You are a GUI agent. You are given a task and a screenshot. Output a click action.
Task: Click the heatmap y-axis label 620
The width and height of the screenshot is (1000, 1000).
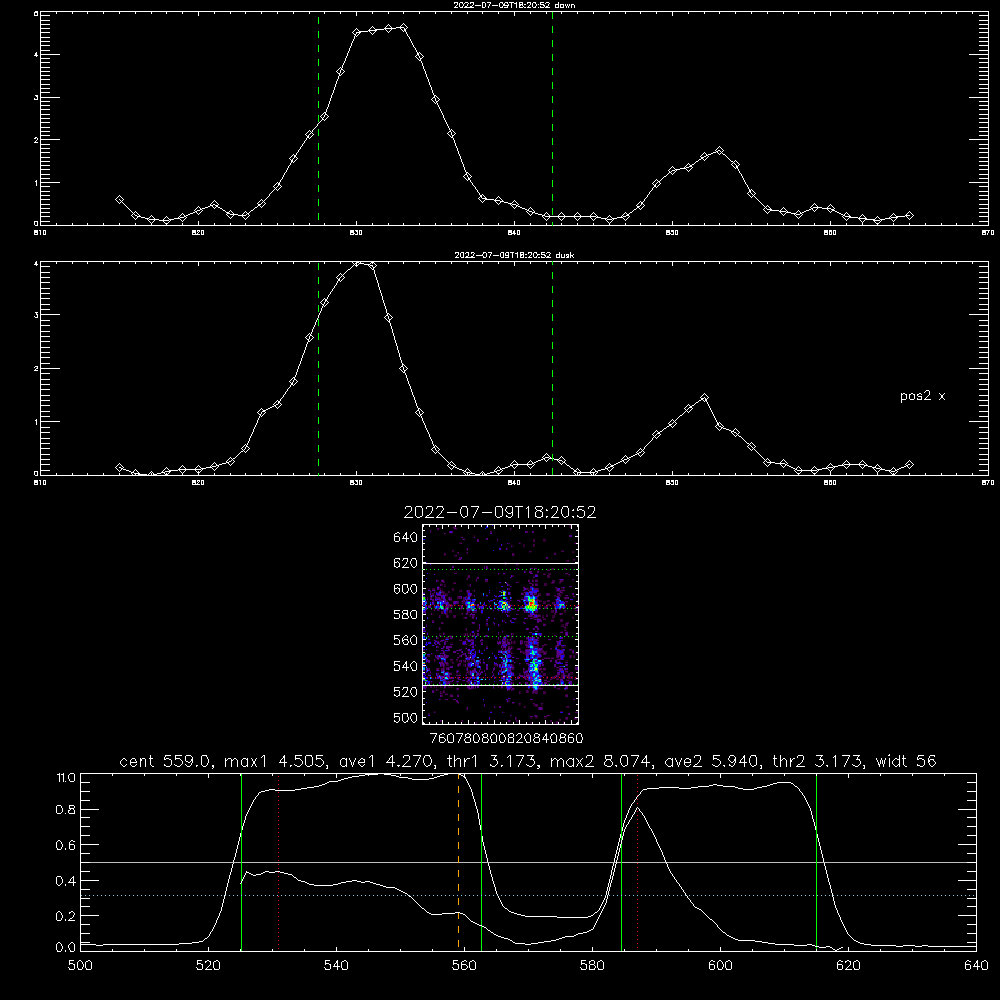click(406, 563)
